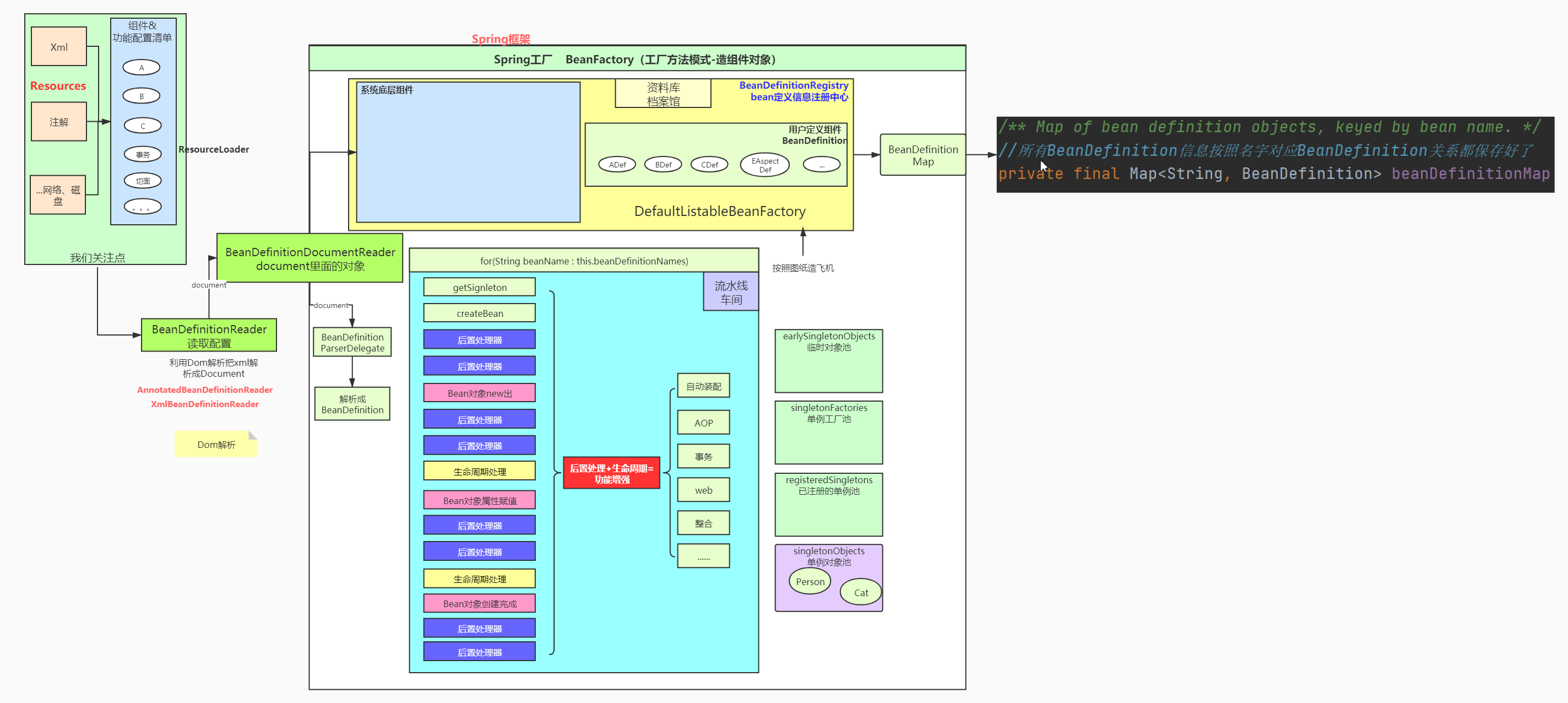Select the BeanDefinitionReader box

point(209,336)
